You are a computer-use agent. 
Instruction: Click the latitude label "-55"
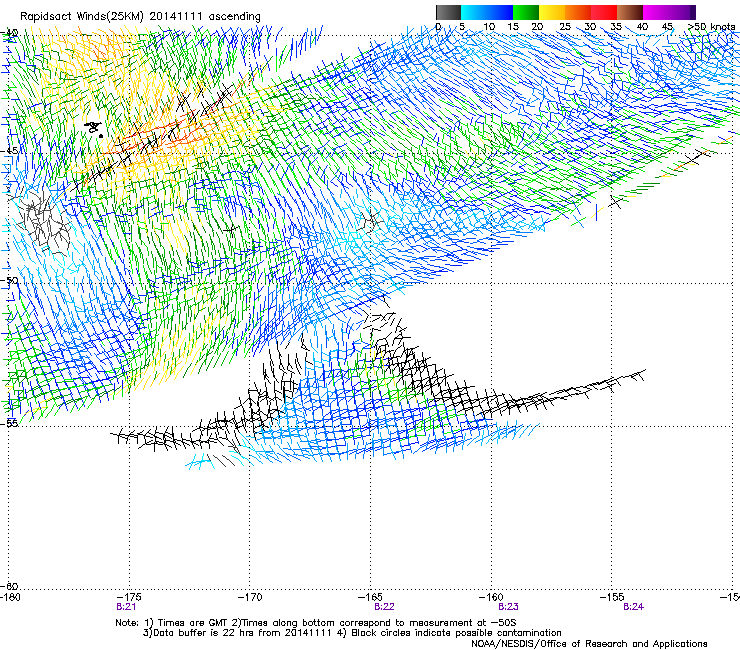point(9,423)
